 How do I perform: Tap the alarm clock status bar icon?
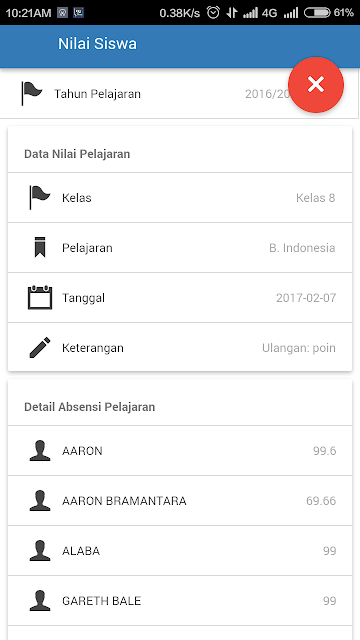click(x=213, y=13)
